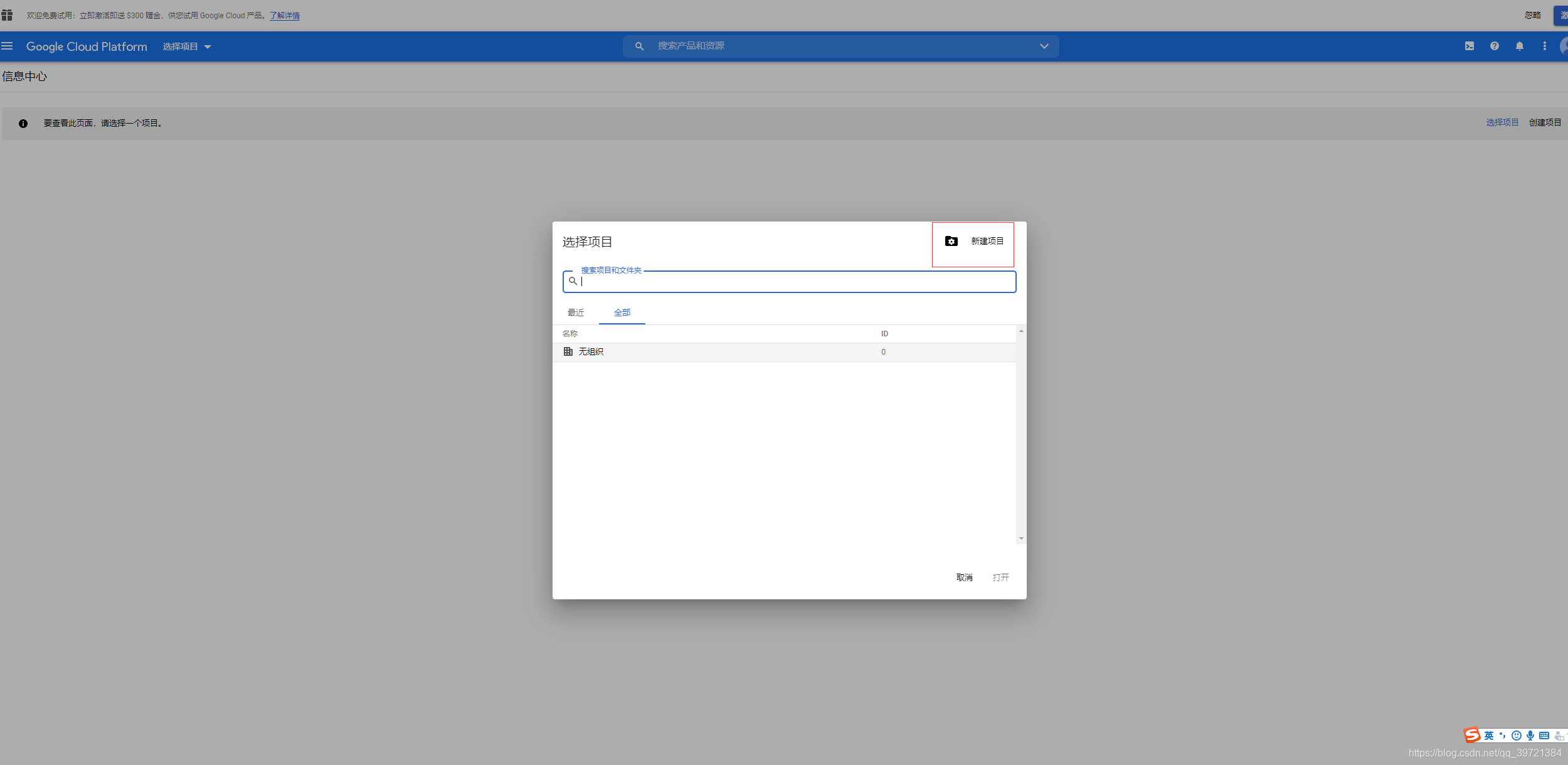Open the 了解详情 link
The width and height of the screenshot is (1568, 765).
(285, 16)
